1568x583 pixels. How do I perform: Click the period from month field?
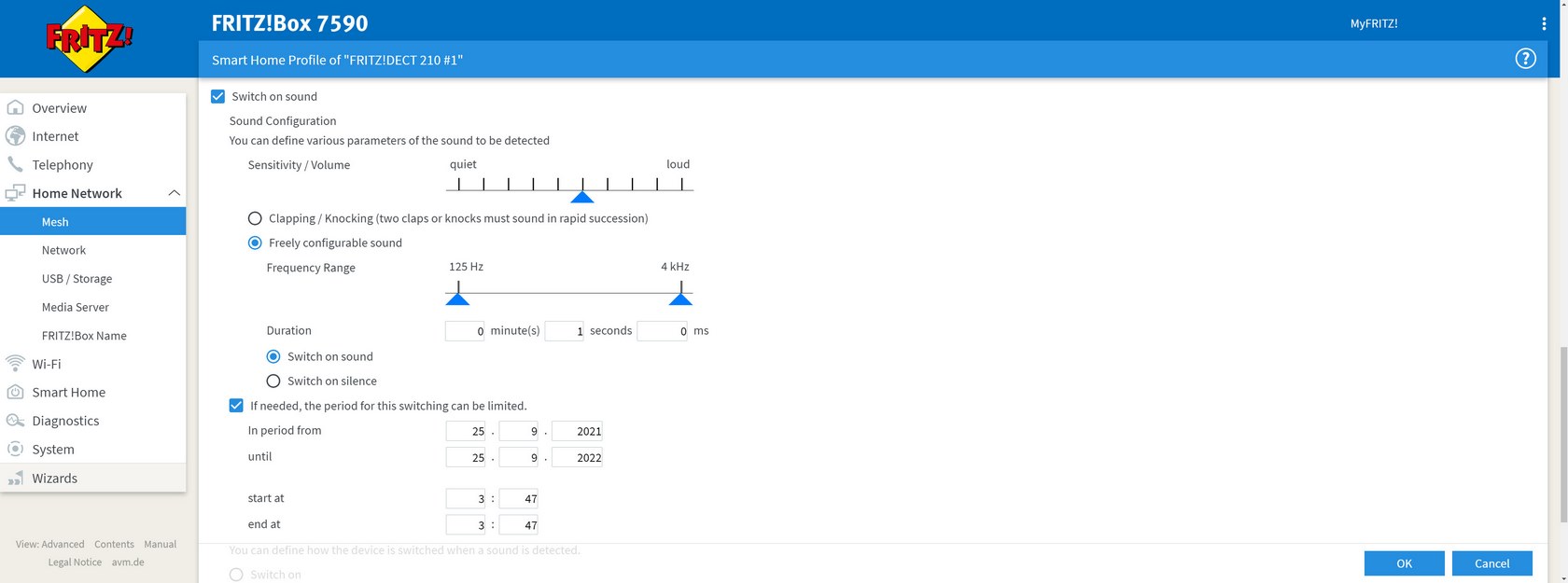tap(519, 431)
